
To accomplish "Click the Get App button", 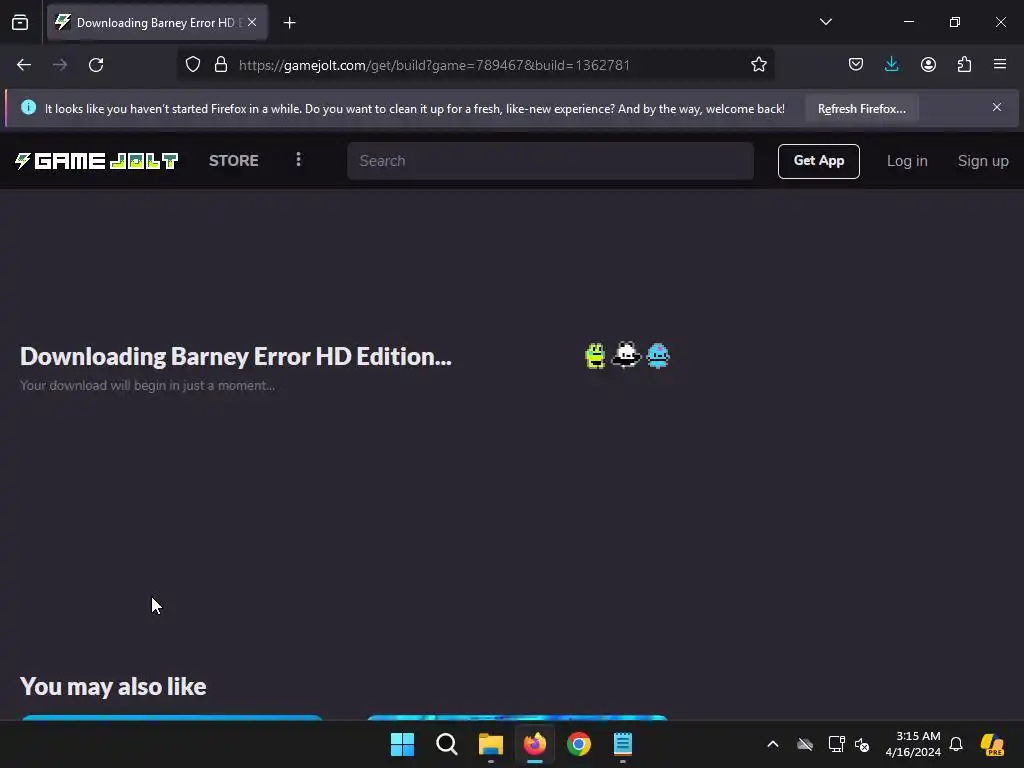I will click(818, 161).
